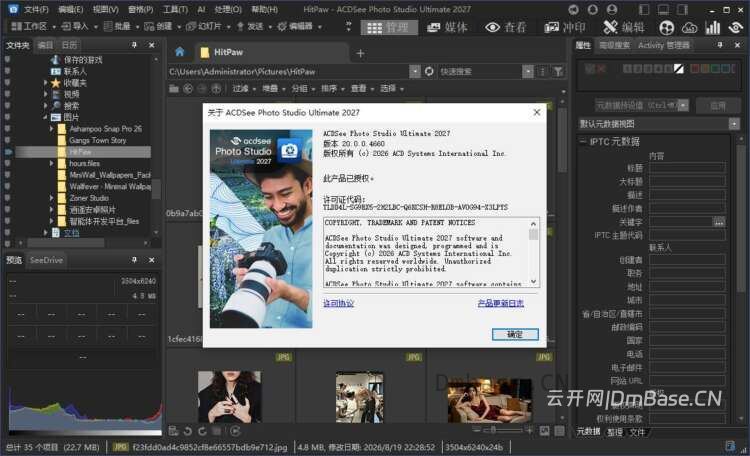Viewport: 750px width, 456px height.
Task: Close the About ACDSee dialog
Action: coord(537,112)
